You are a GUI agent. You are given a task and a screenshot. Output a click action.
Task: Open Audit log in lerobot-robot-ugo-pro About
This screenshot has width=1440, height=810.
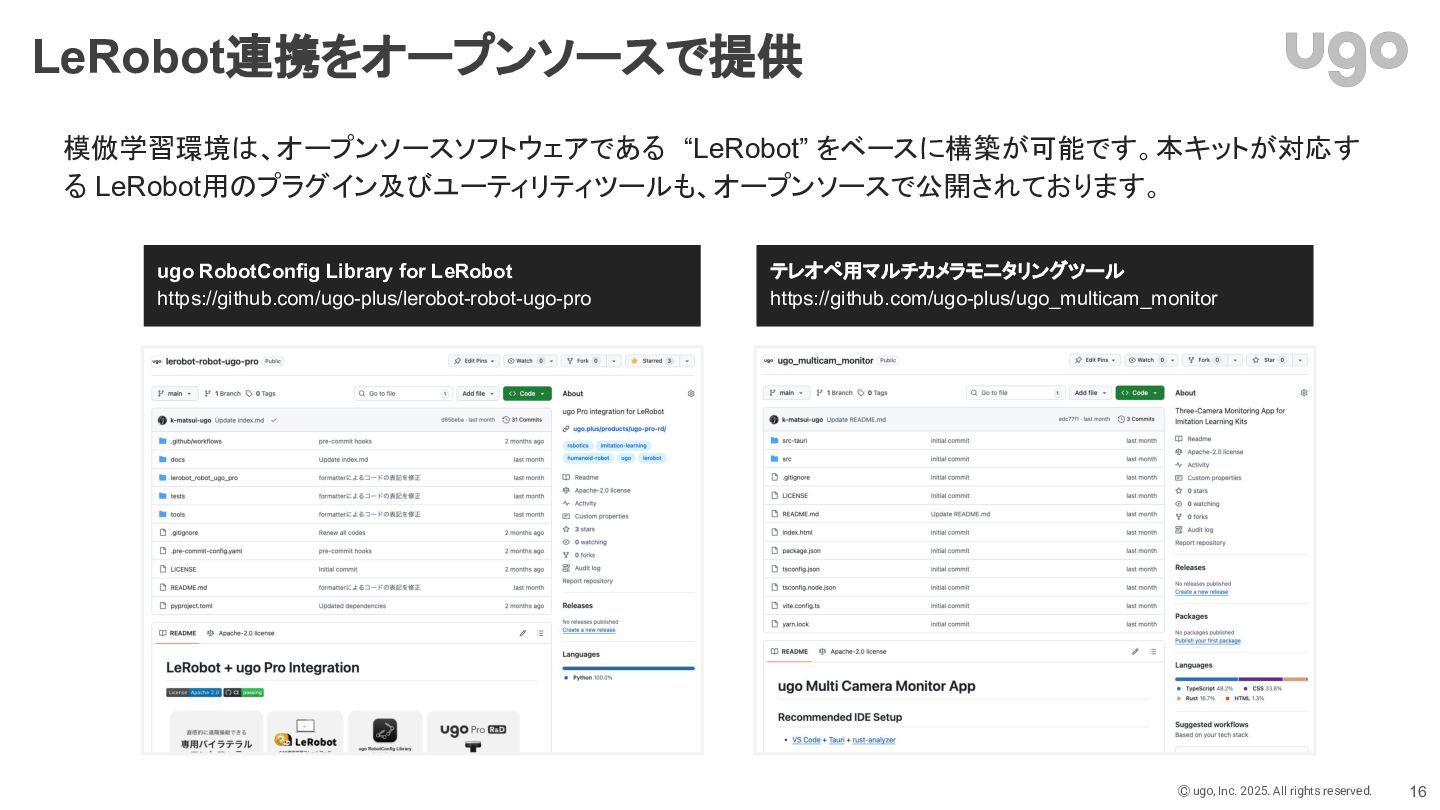(582, 568)
